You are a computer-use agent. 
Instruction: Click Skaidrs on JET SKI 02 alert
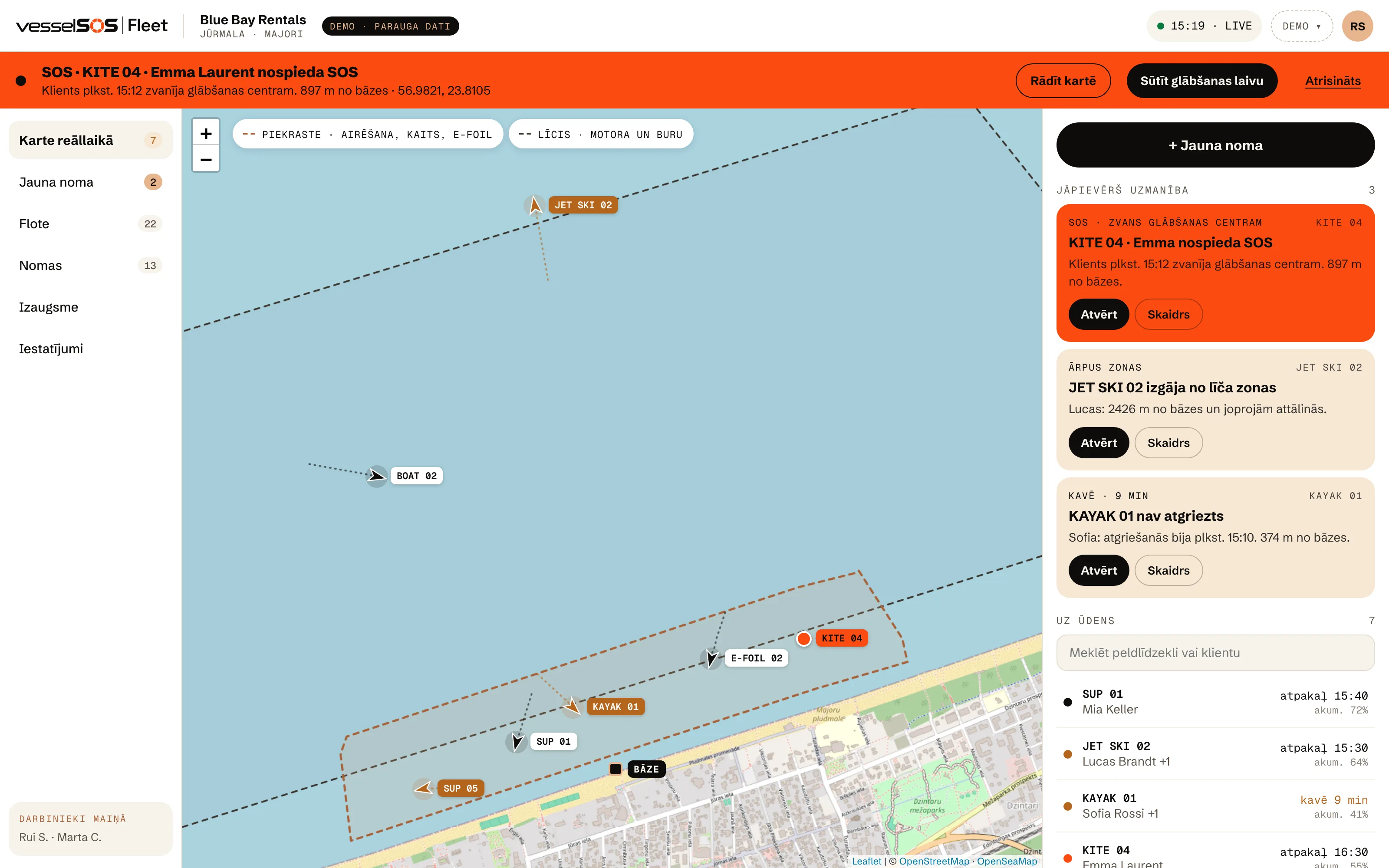[x=1168, y=443]
